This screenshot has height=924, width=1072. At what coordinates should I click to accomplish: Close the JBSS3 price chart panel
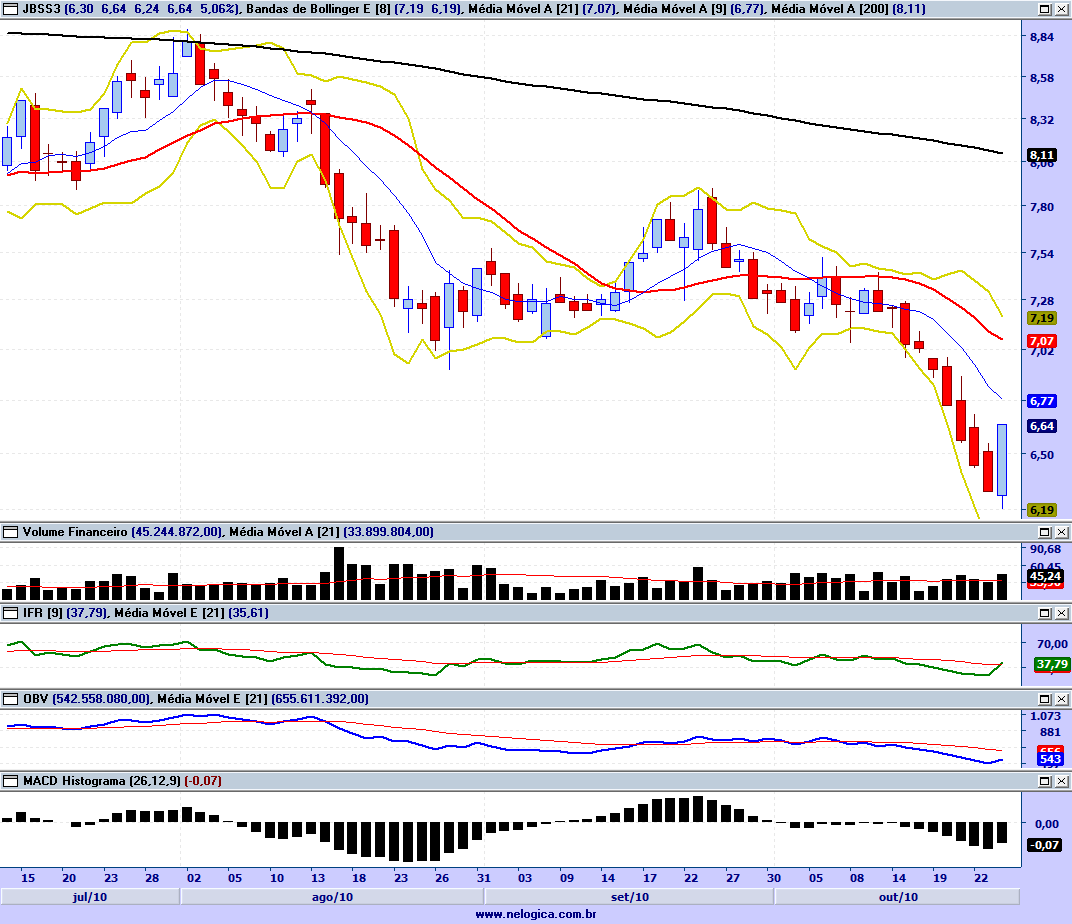[x=1061, y=9]
